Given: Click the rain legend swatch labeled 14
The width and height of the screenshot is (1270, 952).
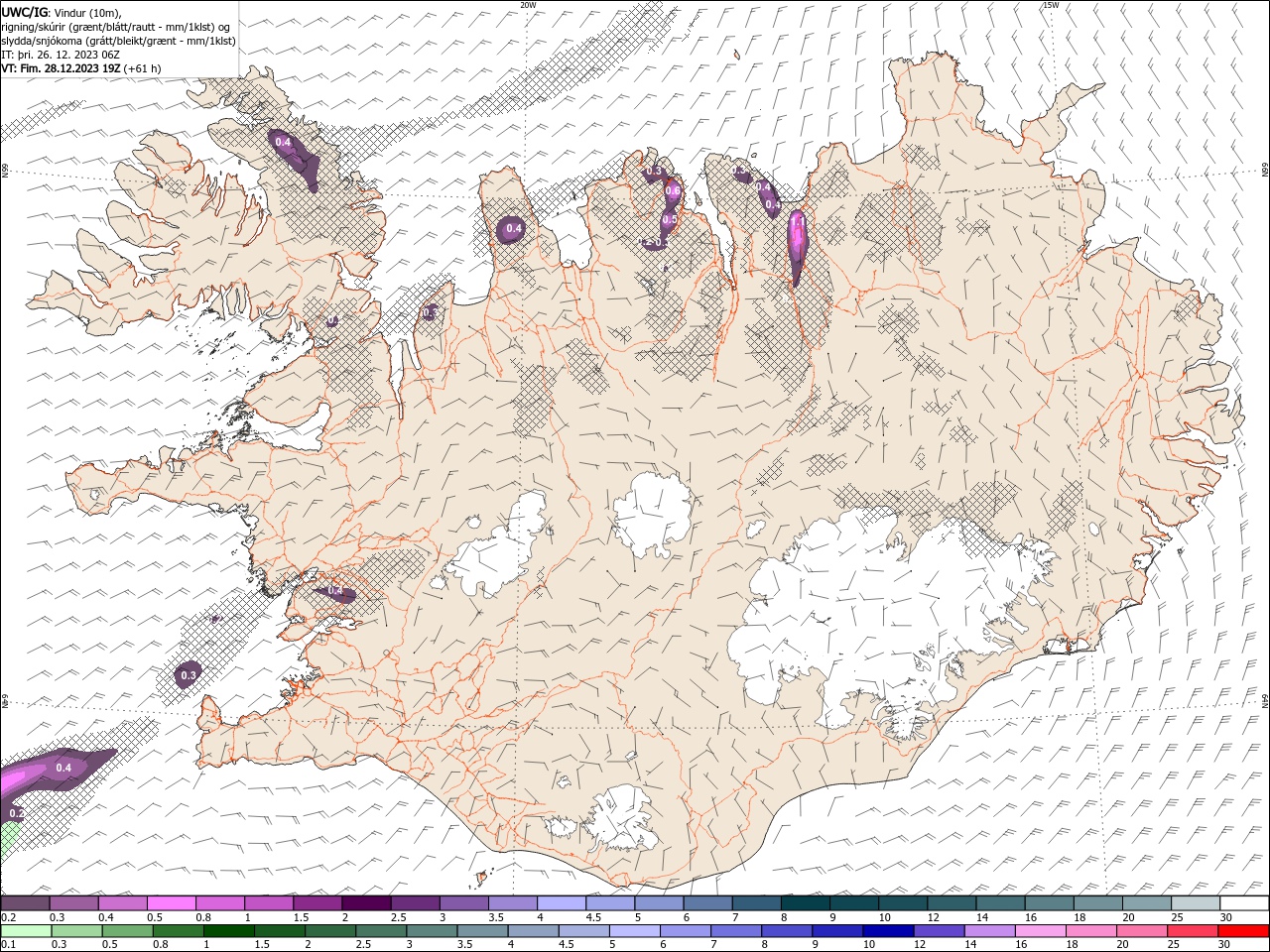Looking at the screenshot, I should [988, 931].
